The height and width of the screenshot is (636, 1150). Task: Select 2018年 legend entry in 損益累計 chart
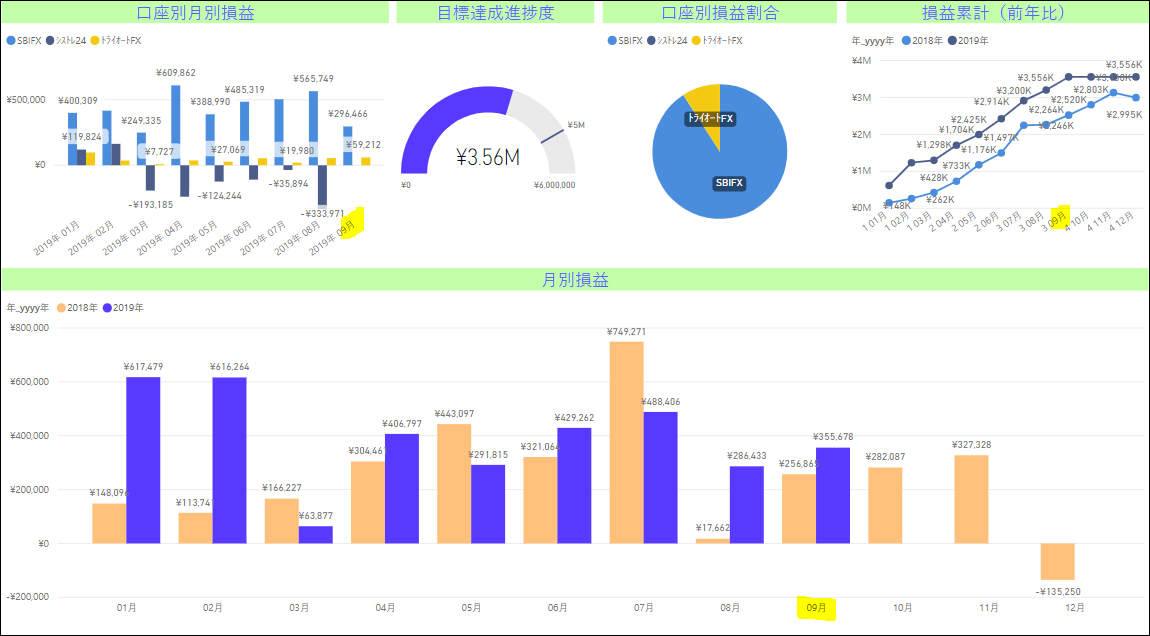[922, 40]
